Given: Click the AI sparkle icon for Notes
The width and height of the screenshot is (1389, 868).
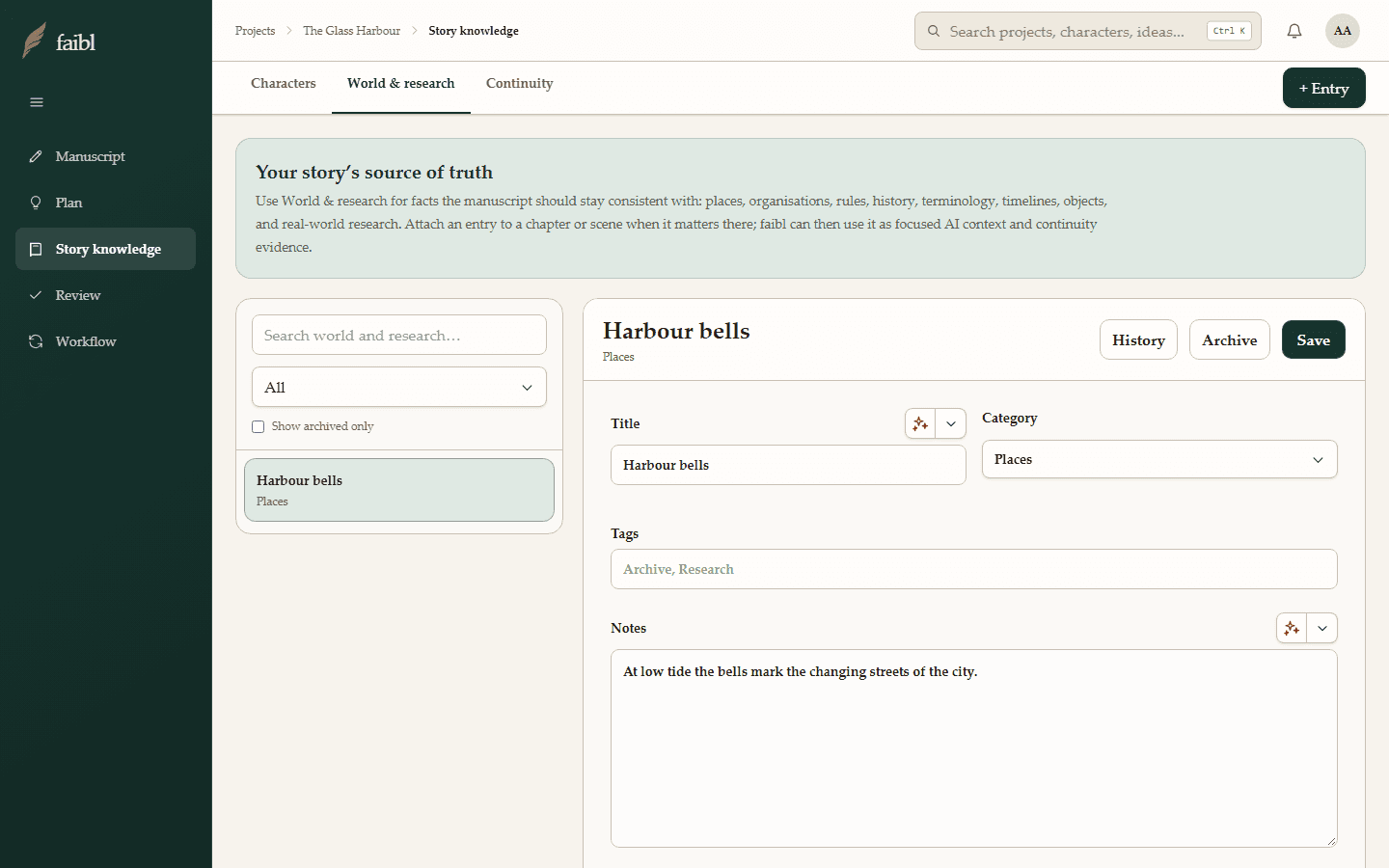Looking at the screenshot, I should pyautogui.click(x=1292, y=628).
